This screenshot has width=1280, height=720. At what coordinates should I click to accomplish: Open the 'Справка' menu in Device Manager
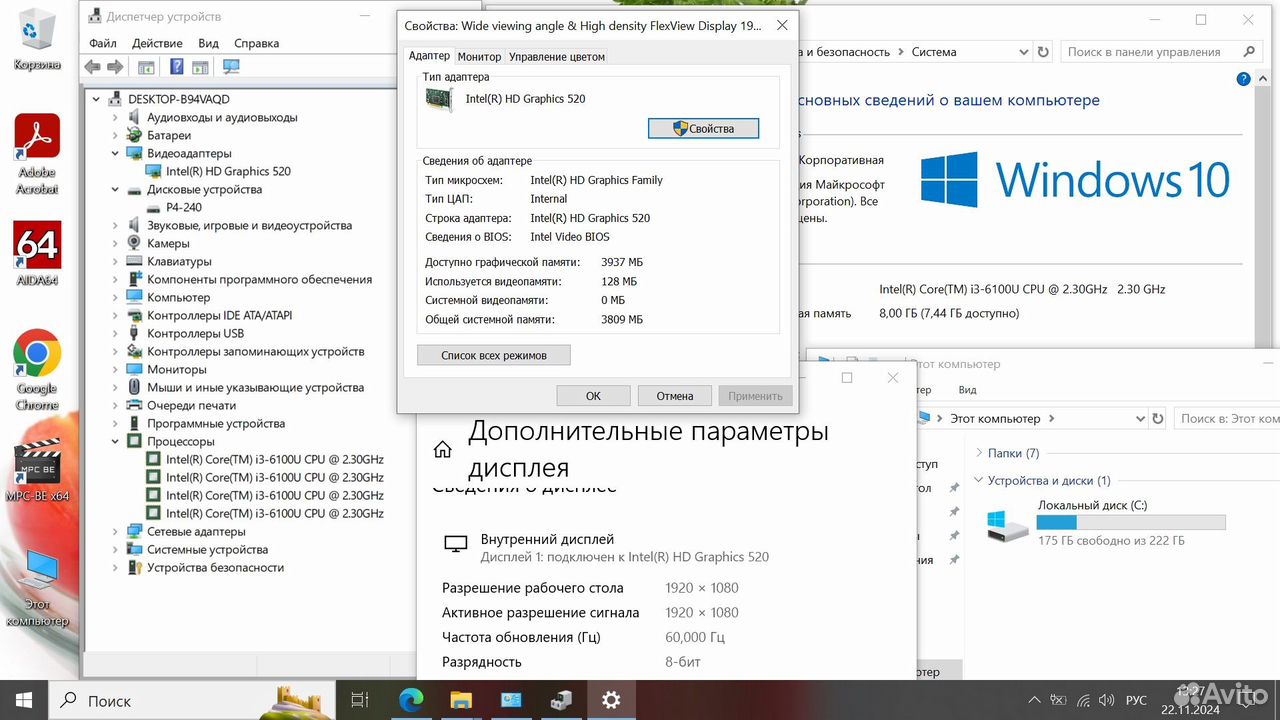256,43
